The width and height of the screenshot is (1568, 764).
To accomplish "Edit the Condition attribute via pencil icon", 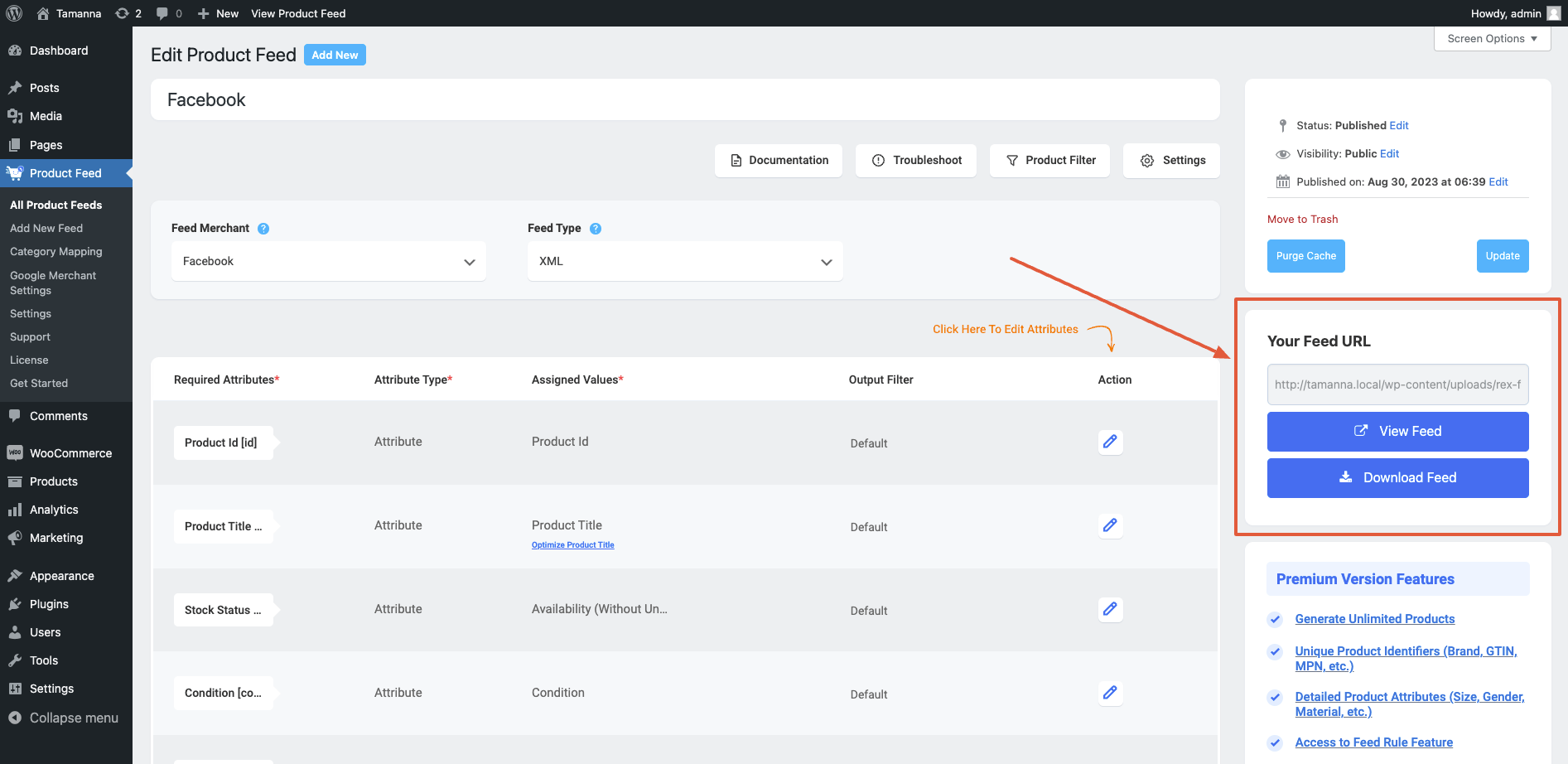I will tap(1110, 693).
